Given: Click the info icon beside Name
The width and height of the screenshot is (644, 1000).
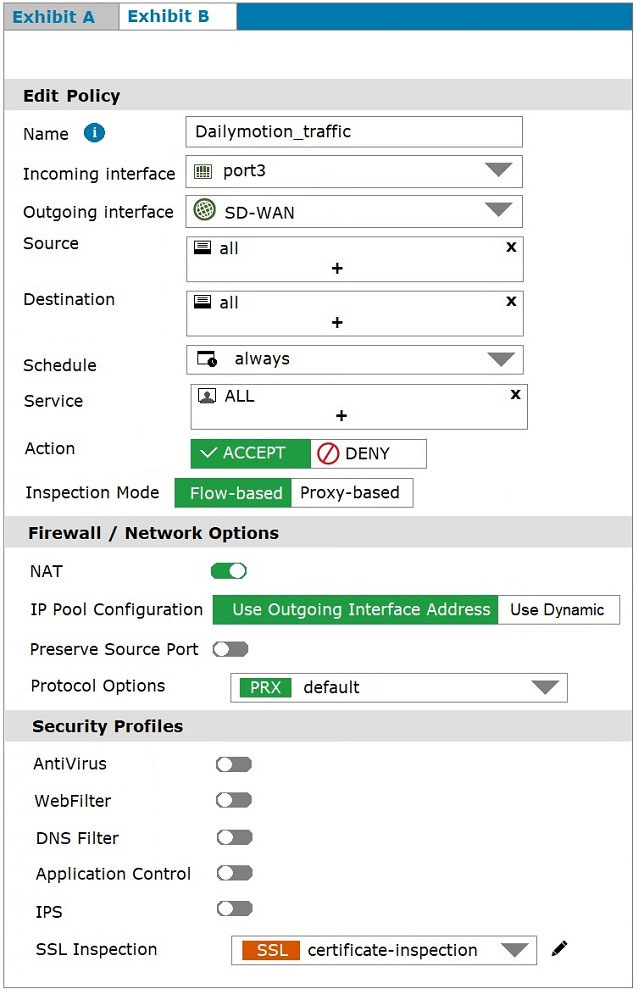Looking at the screenshot, I should 94,133.
